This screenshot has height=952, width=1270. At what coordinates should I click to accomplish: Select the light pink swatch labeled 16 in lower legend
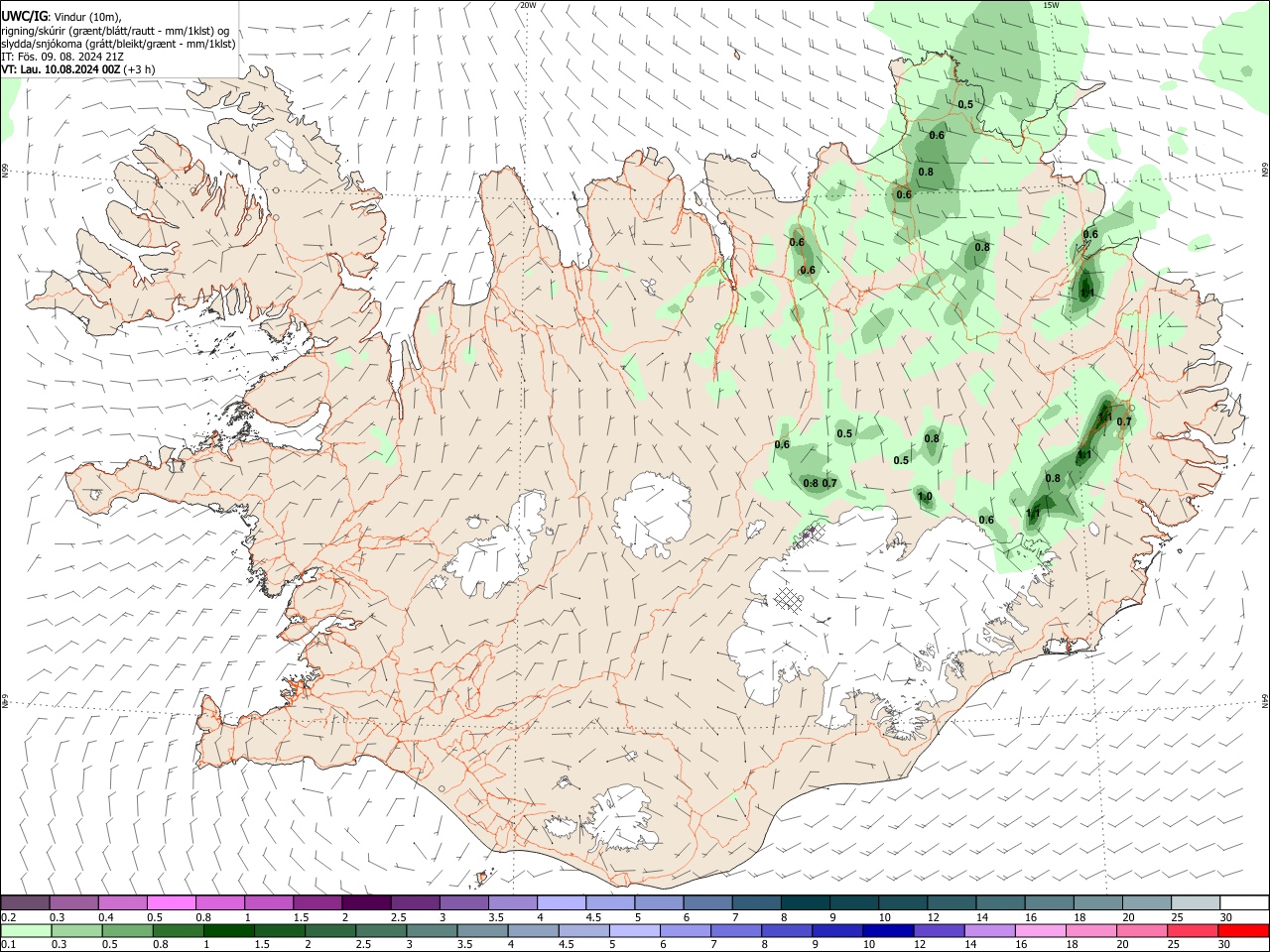pyautogui.click(x=1041, y=931)
